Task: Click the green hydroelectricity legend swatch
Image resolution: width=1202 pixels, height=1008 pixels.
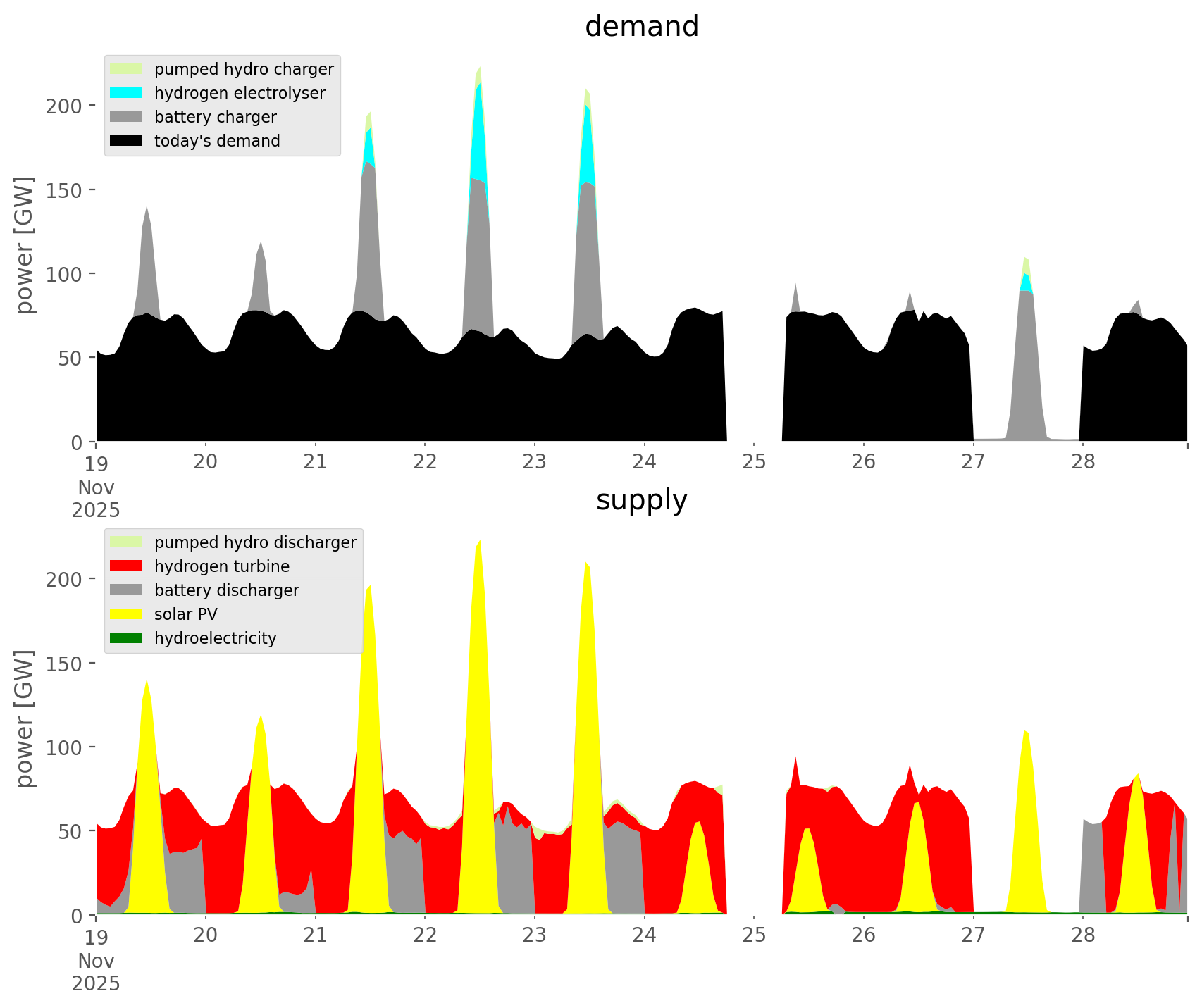Action: pyautogui.click(x=126, y=638)
